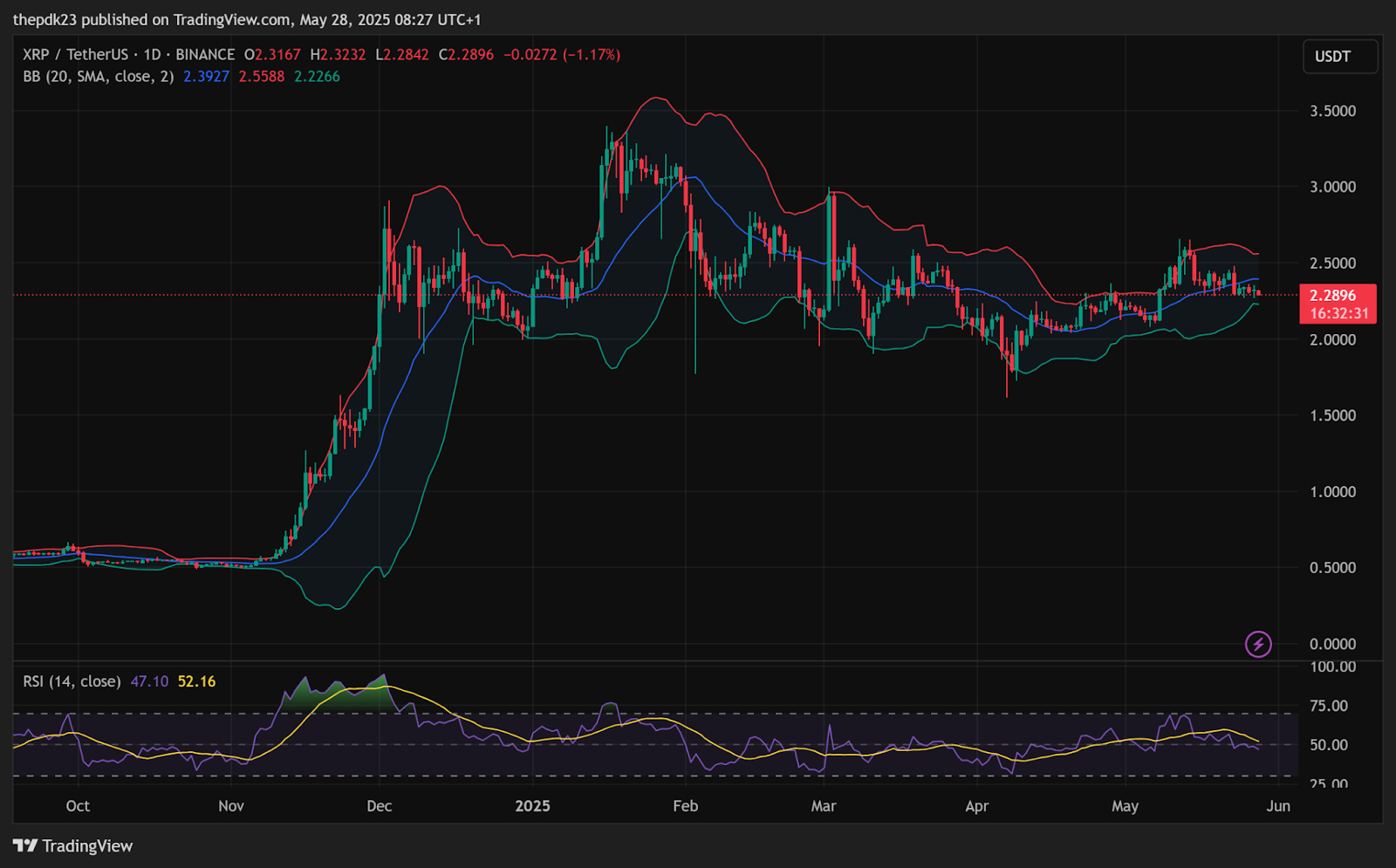Click the 1D interval in chart title
The width and height of the screenshot is (1396, 868).
pyautogui.click(x=152, y=54)
